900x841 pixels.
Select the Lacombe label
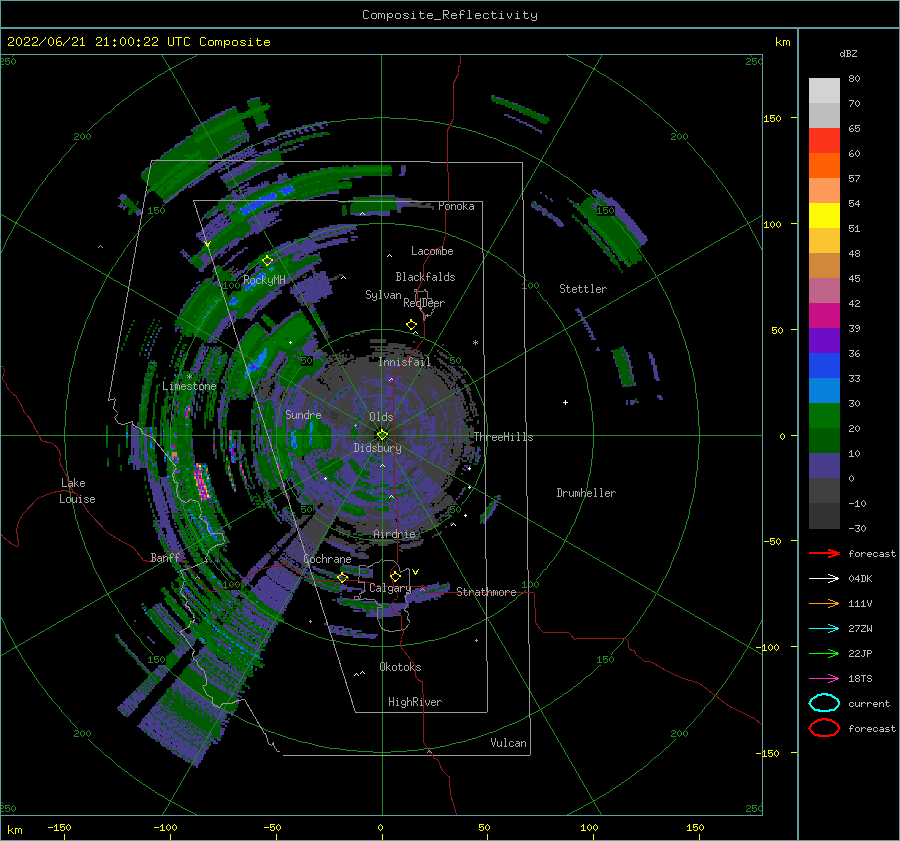tap(432, 251)
